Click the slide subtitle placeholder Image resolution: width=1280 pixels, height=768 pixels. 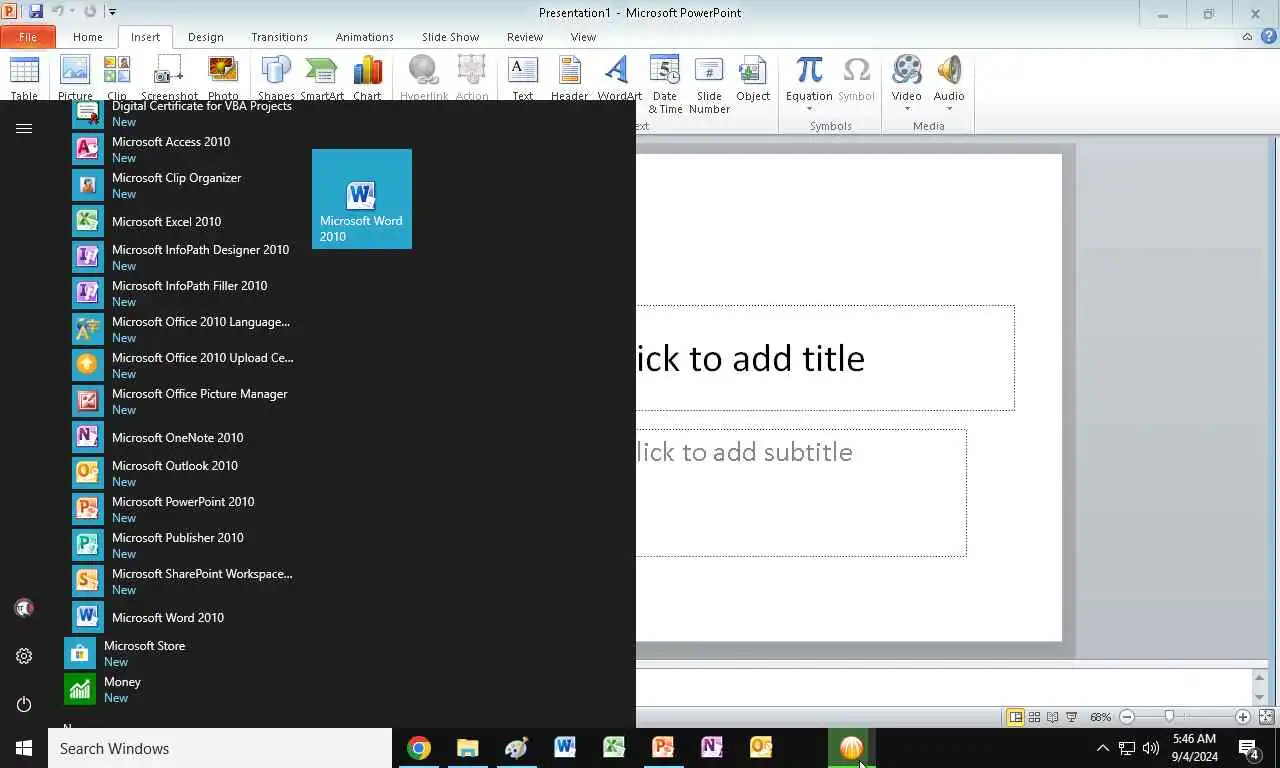click(x=801, y=493)
